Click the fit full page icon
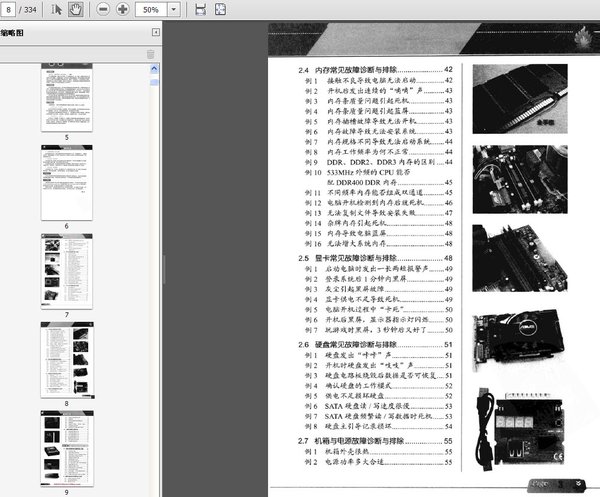This screenshot has height=497, width=600. click(220, 9)
